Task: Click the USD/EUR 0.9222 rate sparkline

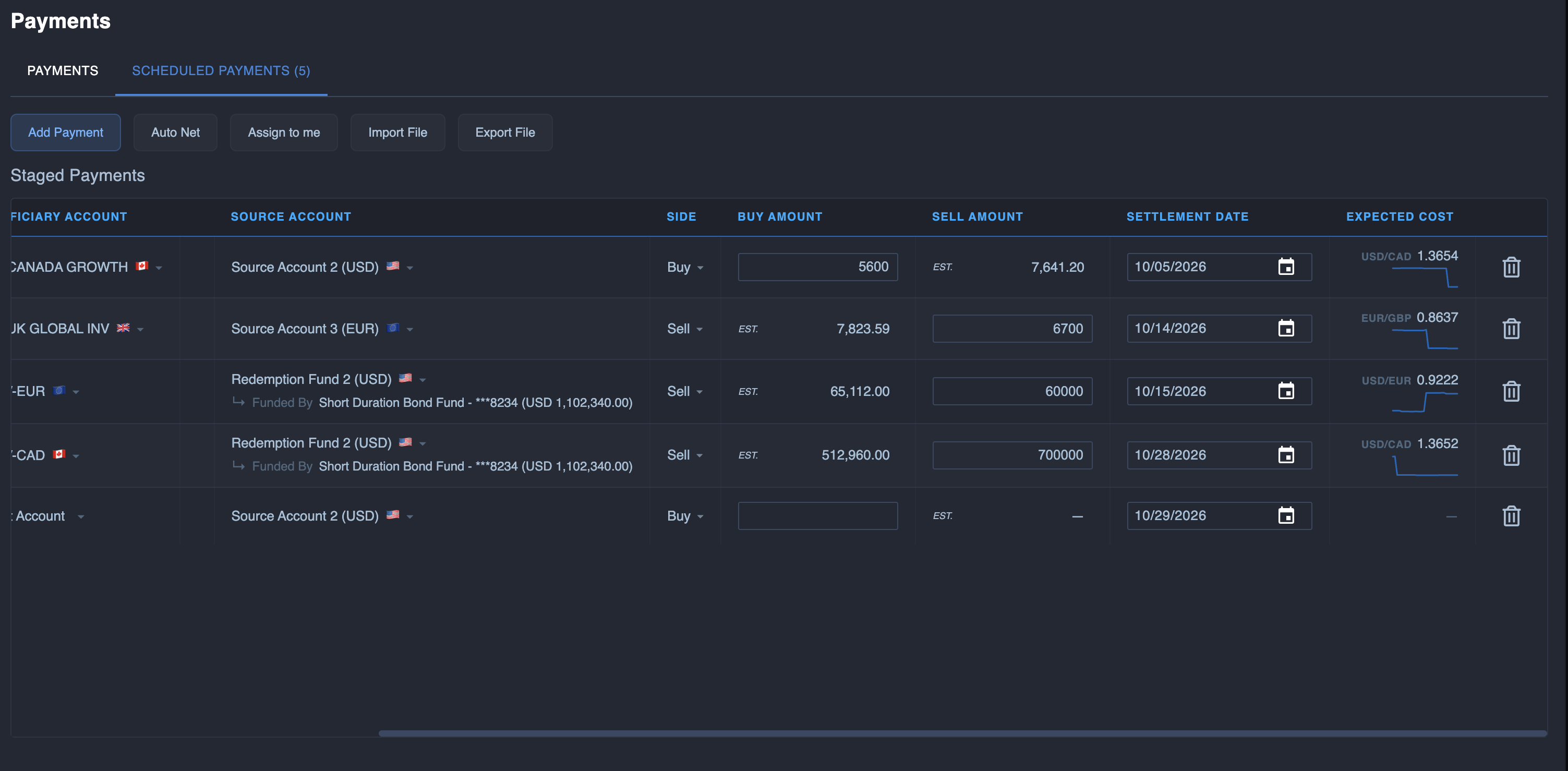Action: tap(1425, 402)
